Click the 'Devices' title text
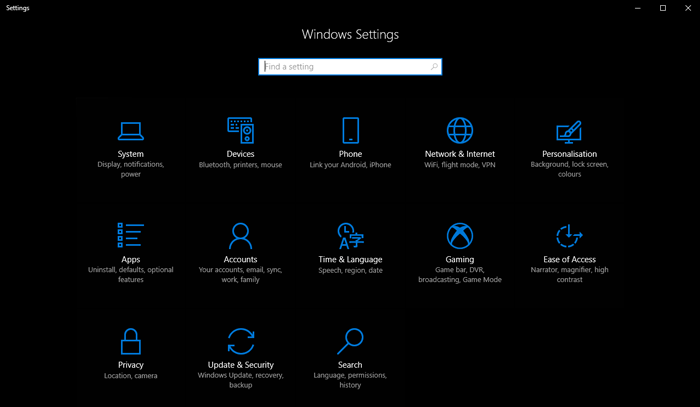The image size is (700, 407). point(241,154)
